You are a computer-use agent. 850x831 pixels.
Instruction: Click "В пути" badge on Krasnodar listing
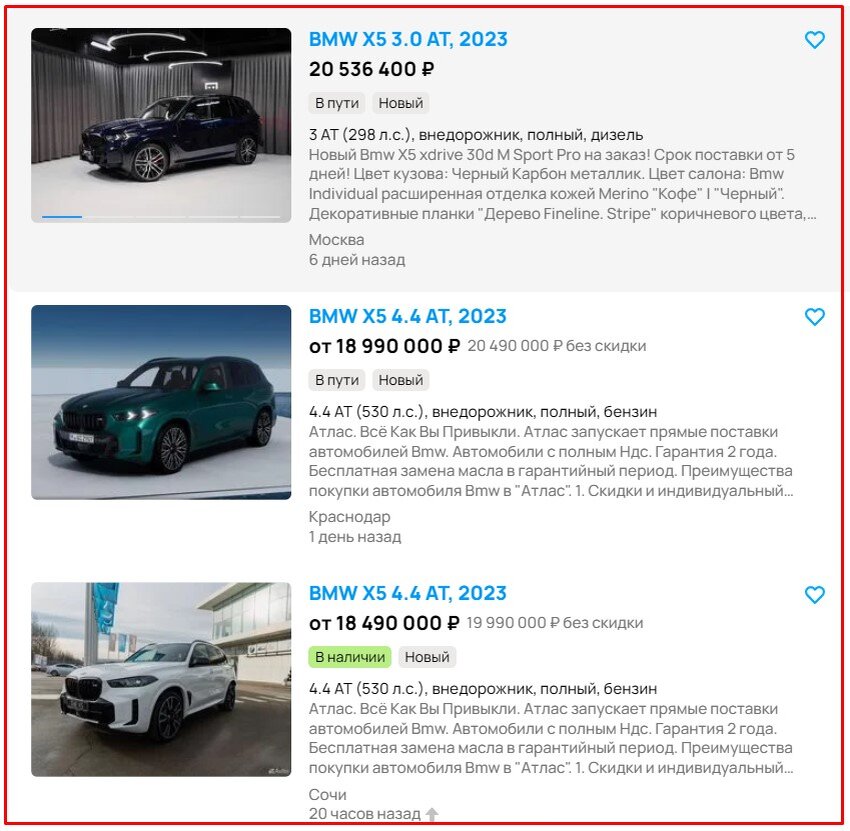(x=337, y=380)
